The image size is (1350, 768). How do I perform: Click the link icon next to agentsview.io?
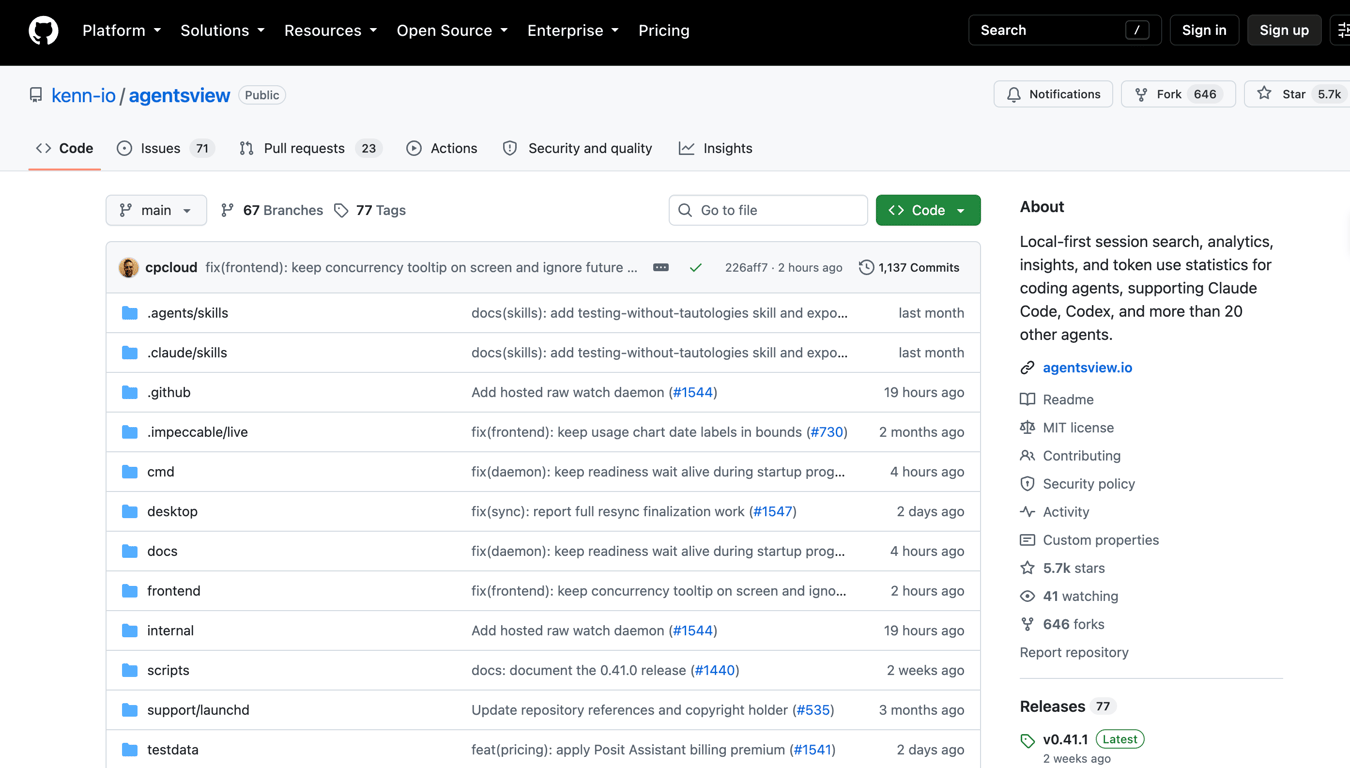[x=1027, y=368]
